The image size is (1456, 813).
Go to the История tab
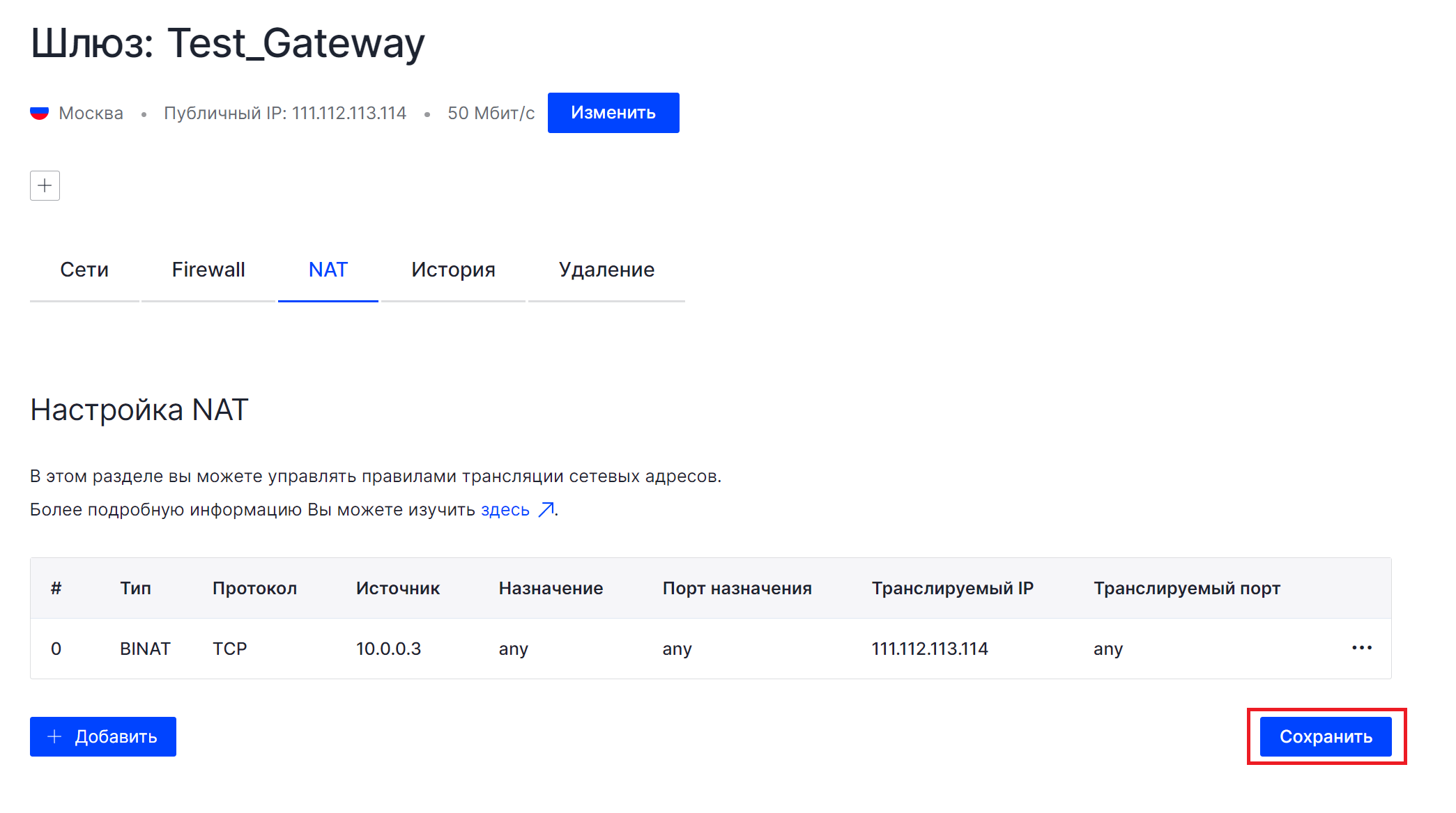453,270
